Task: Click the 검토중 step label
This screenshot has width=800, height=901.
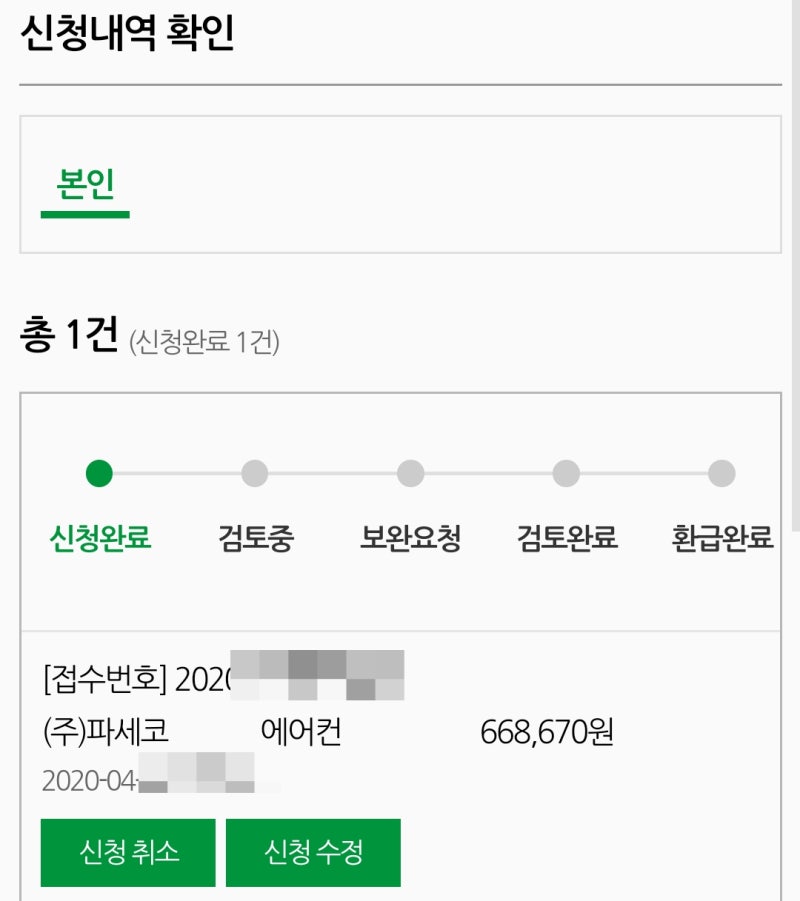Action: tap(256, 538)
